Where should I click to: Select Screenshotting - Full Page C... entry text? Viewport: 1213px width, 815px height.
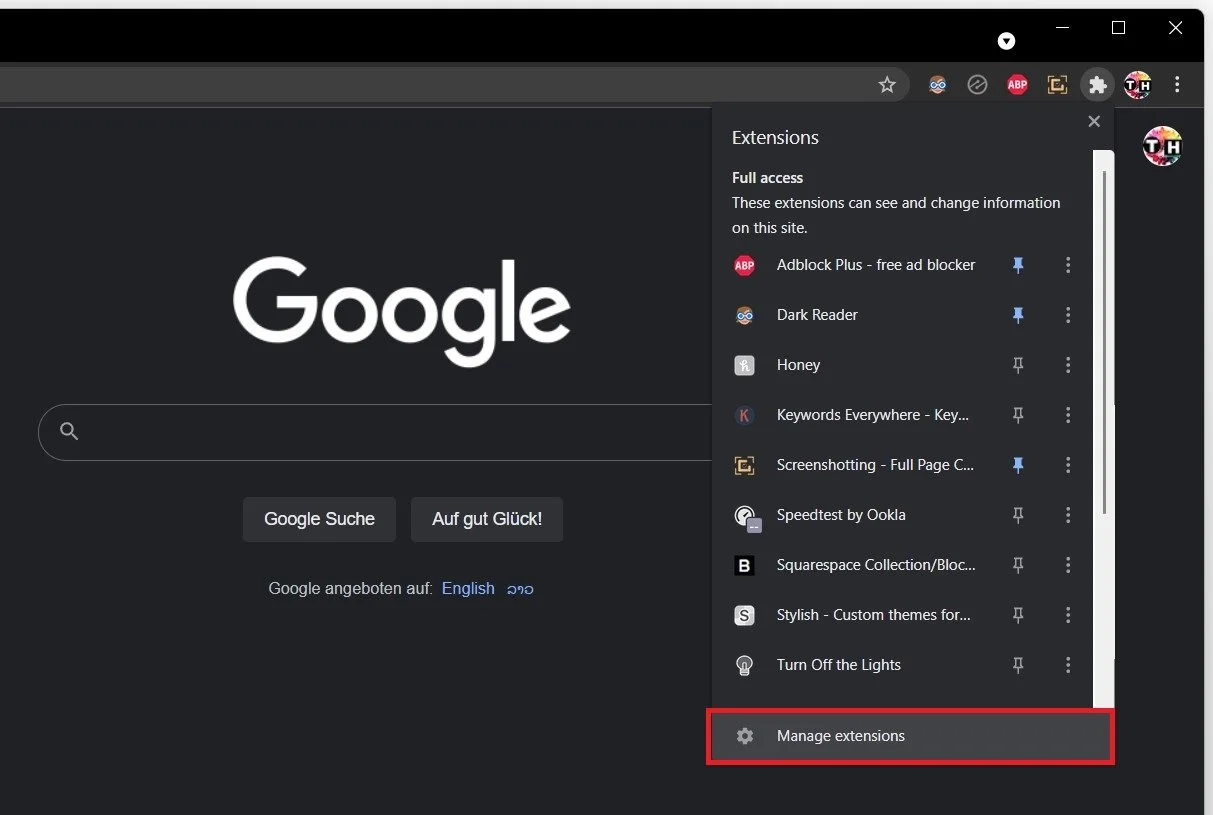click(875, 465)
